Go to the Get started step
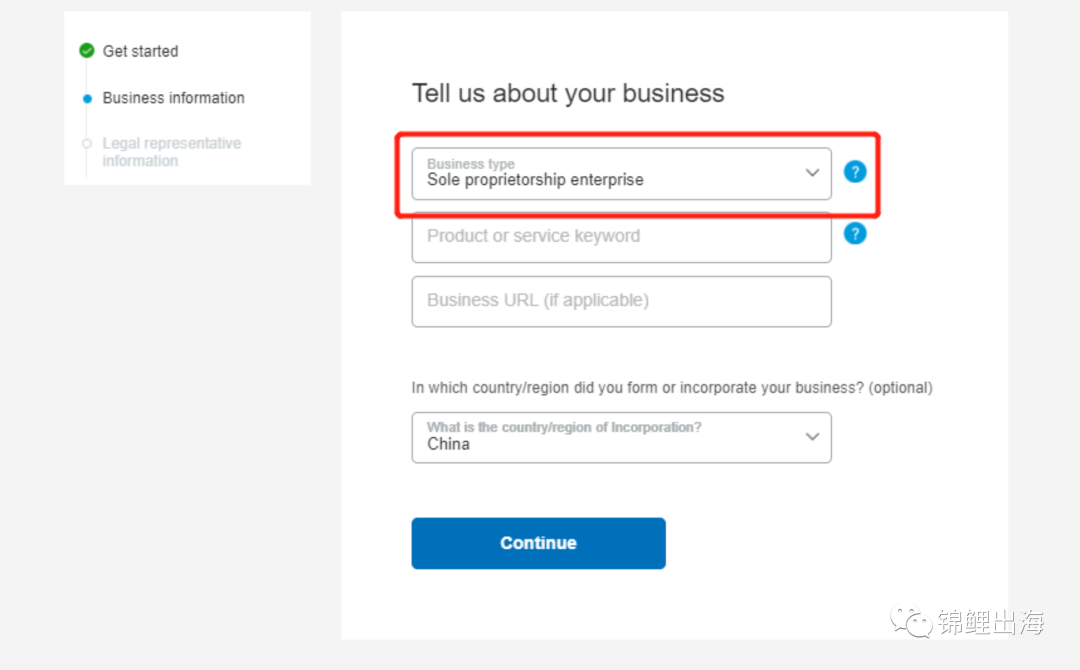Image resolution: width=1080 pixels, height=670 pixels. click(x=140, y=51)
